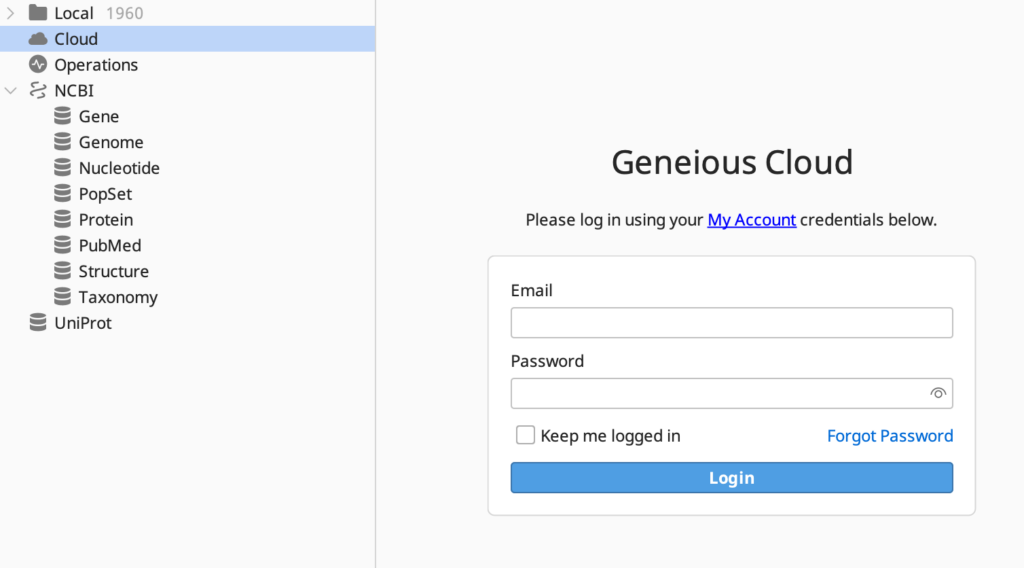1024x568 pixels.
Task: Select Nucleotide in the NCBI tree
Action: click(x=119, y=168)
